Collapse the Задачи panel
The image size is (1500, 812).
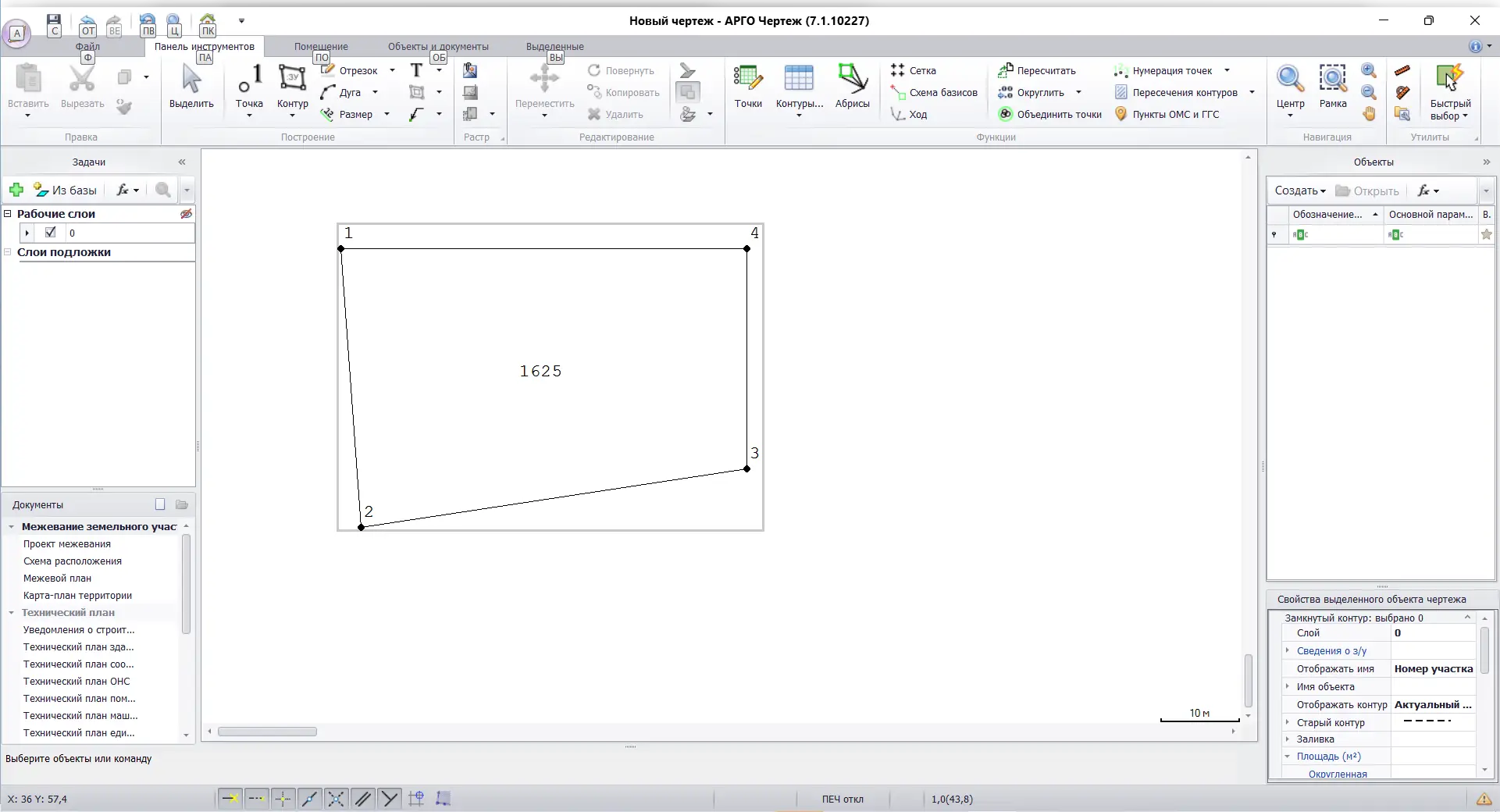[182, 162]
